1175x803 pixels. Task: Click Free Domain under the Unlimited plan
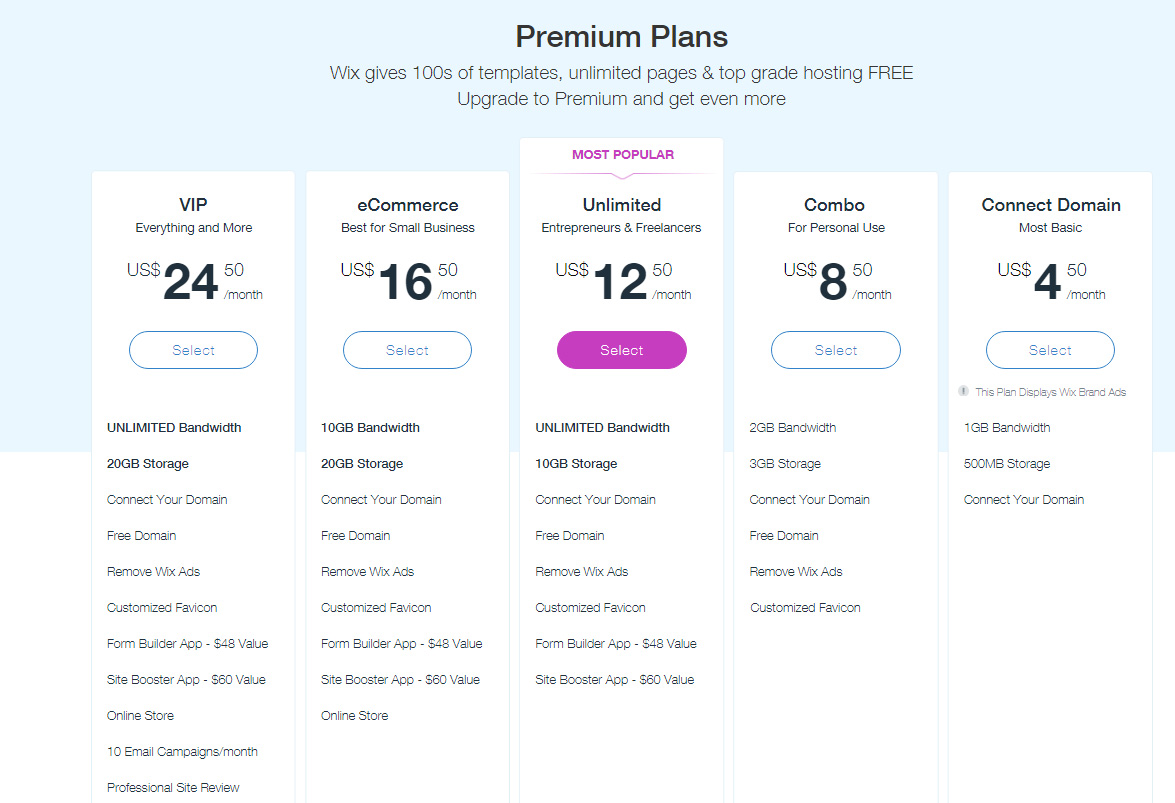coord(570,535)
